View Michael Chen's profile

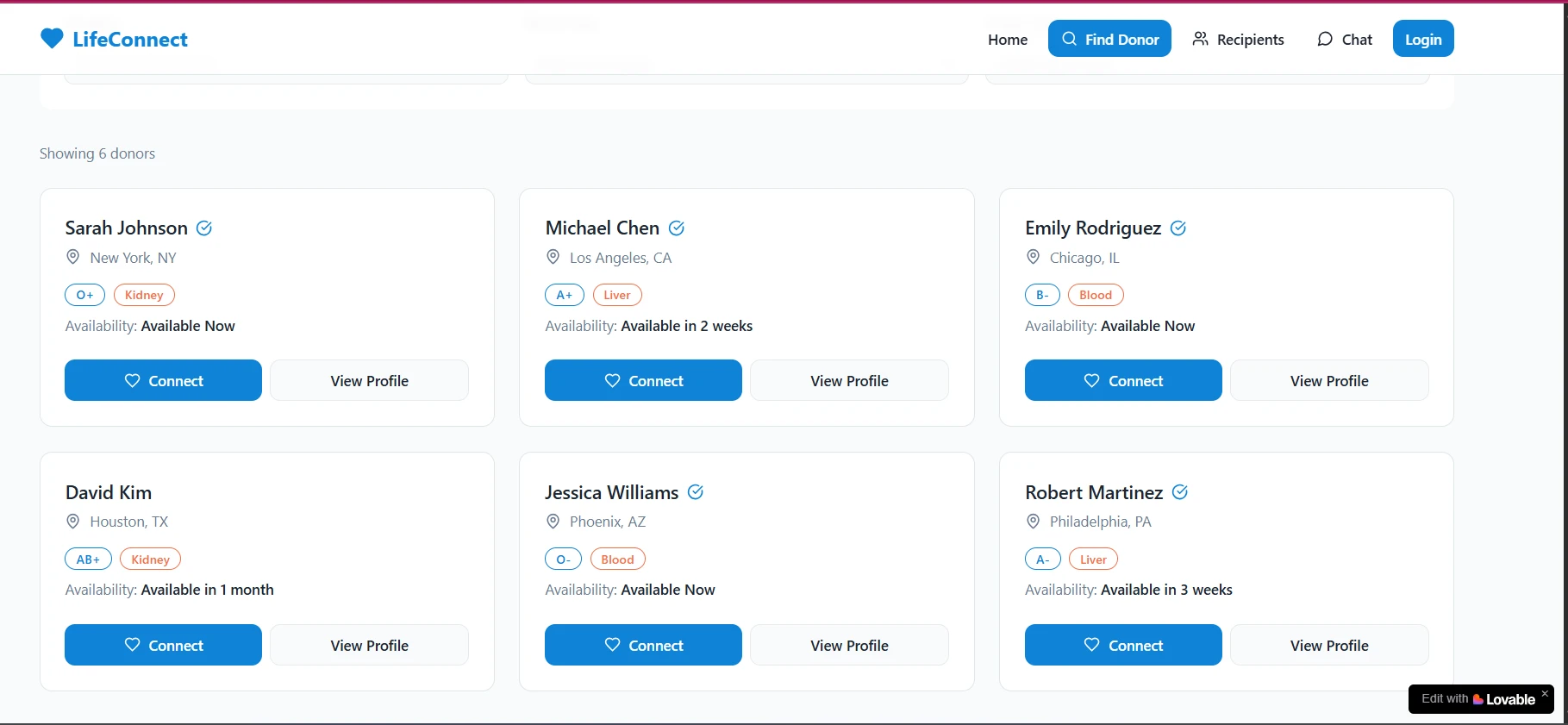(849, 381)
